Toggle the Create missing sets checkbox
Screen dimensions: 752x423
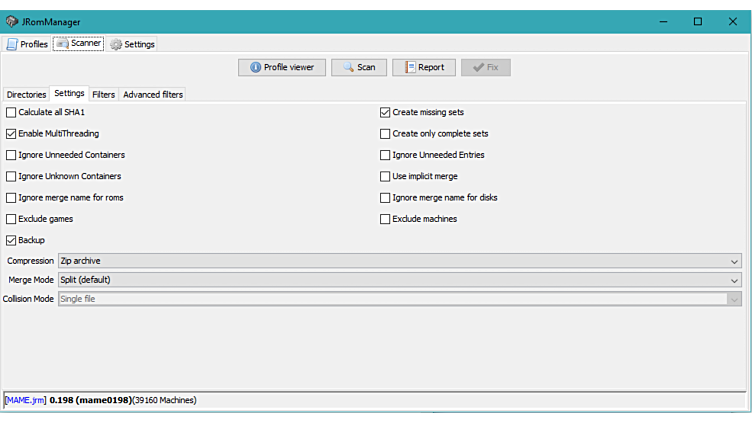(385, 113)
